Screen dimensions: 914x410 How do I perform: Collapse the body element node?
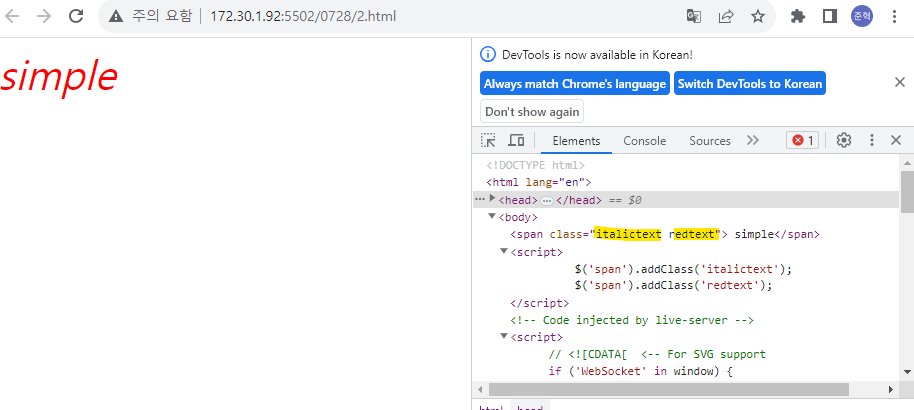(492, 216)
